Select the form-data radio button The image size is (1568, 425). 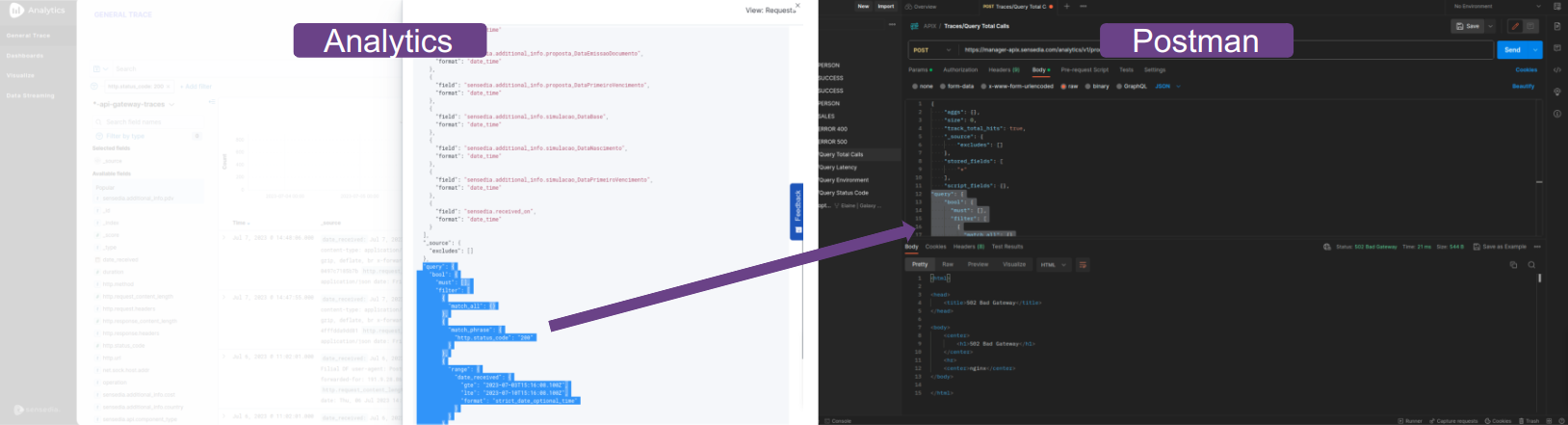click(x=943, y=86)
